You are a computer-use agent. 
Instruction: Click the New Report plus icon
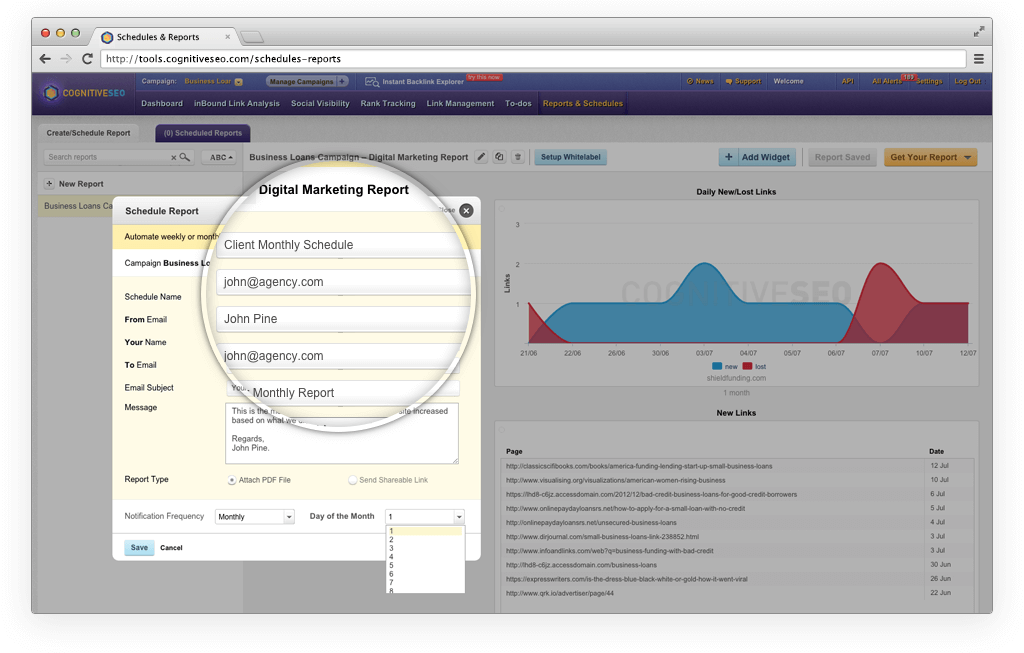point(49,184)
